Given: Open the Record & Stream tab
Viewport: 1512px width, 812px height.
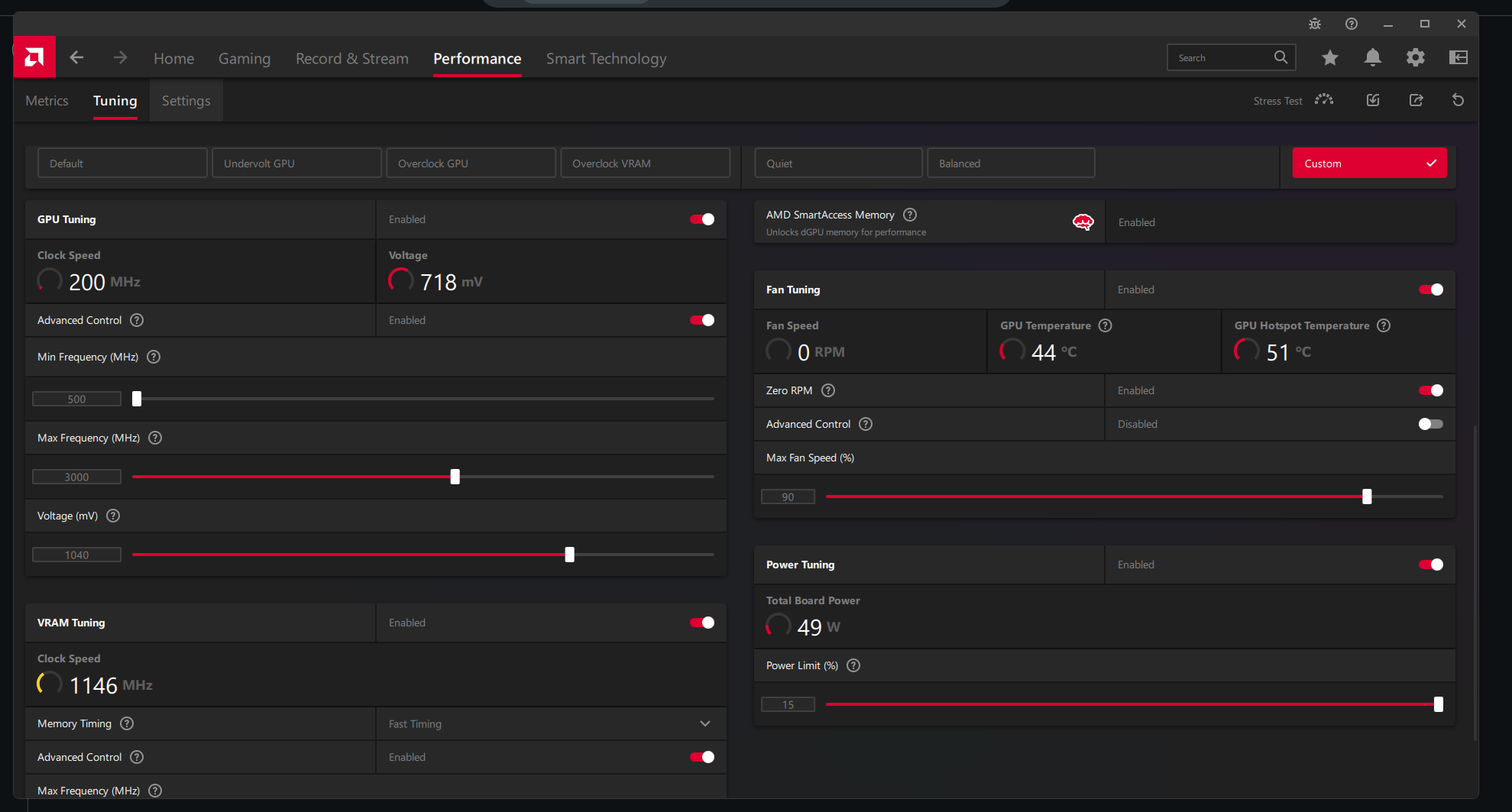Looking at the screenshot, I should tap(352, 59).
